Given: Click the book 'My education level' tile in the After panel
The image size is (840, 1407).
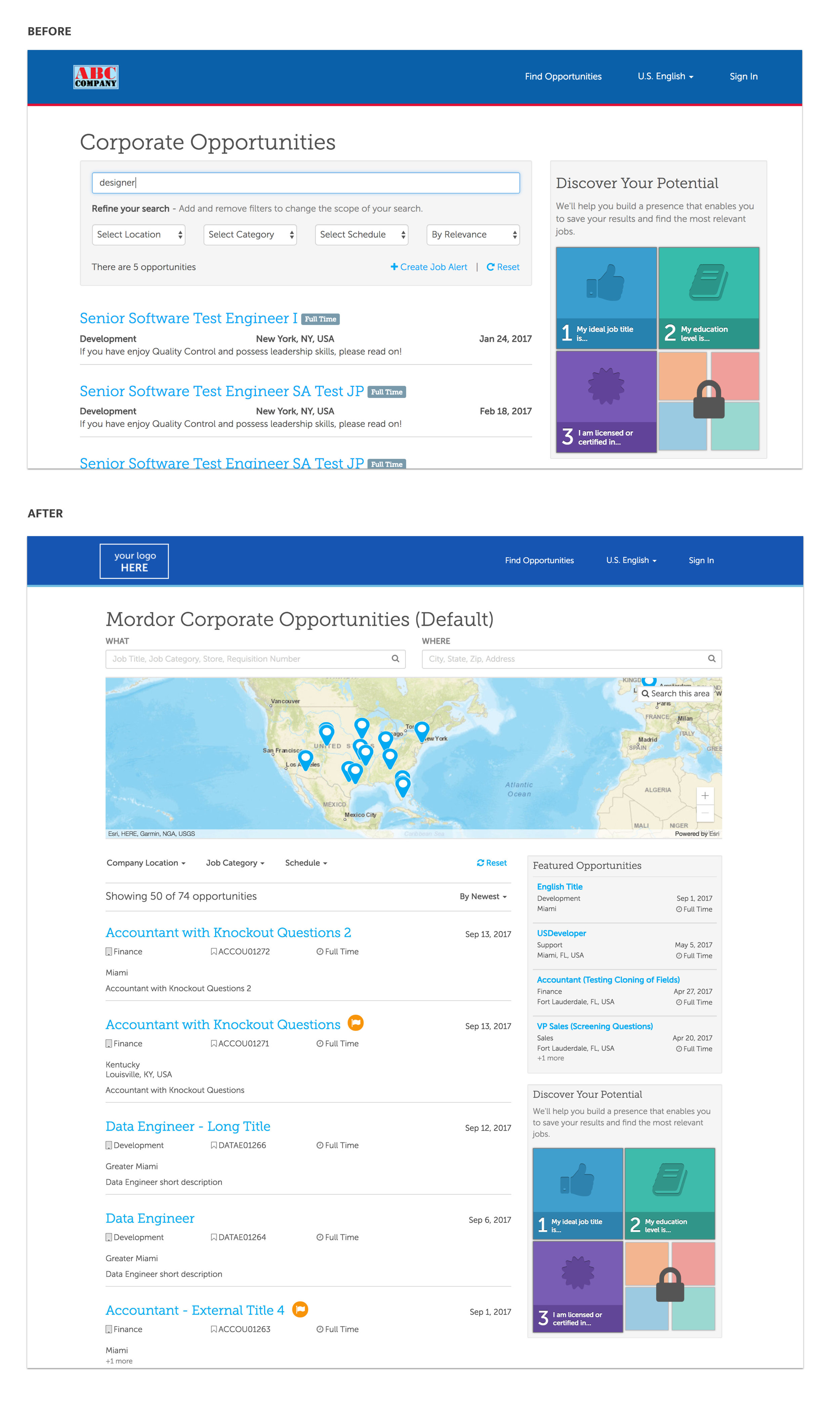Looking at the screenshot, I should (x=670, y=1194).
